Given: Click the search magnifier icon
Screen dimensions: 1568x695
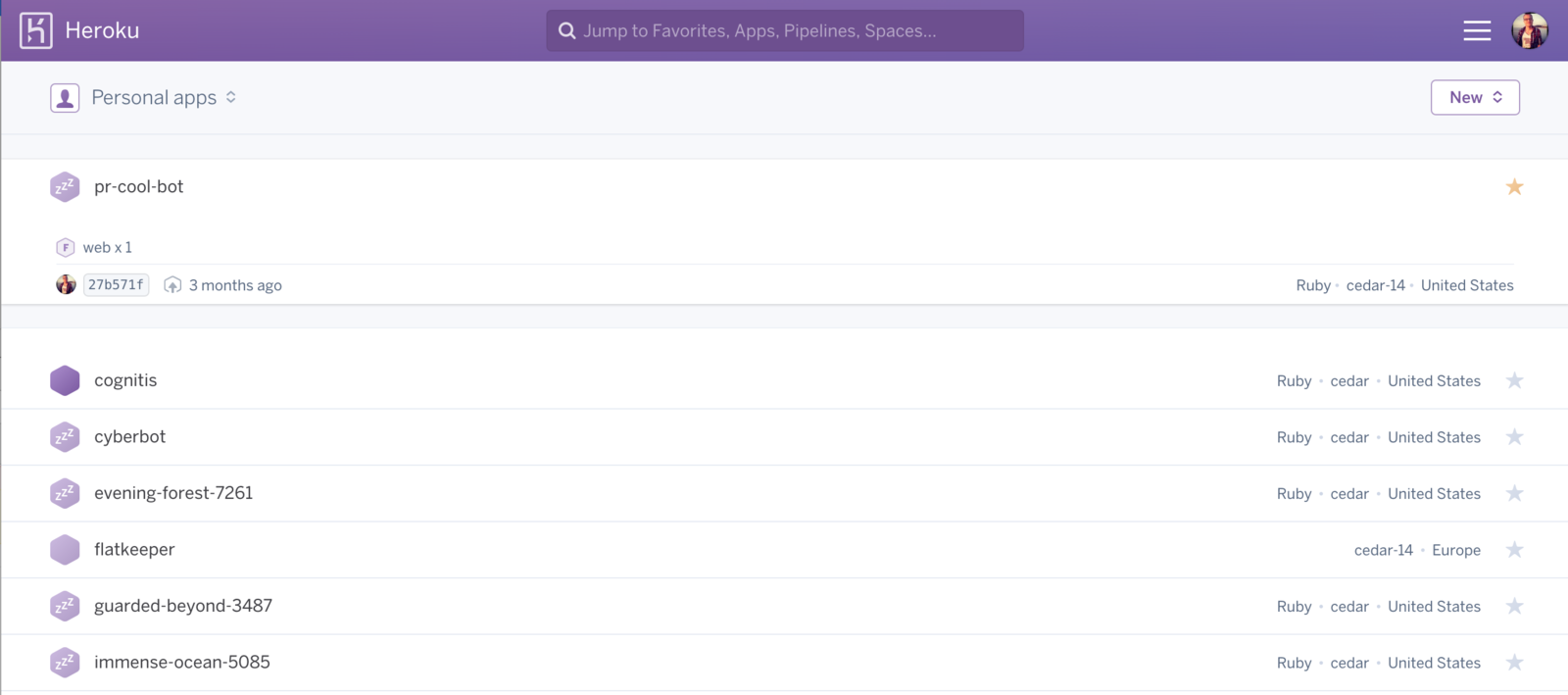Looking at the screenshot, I should point(566,30).
